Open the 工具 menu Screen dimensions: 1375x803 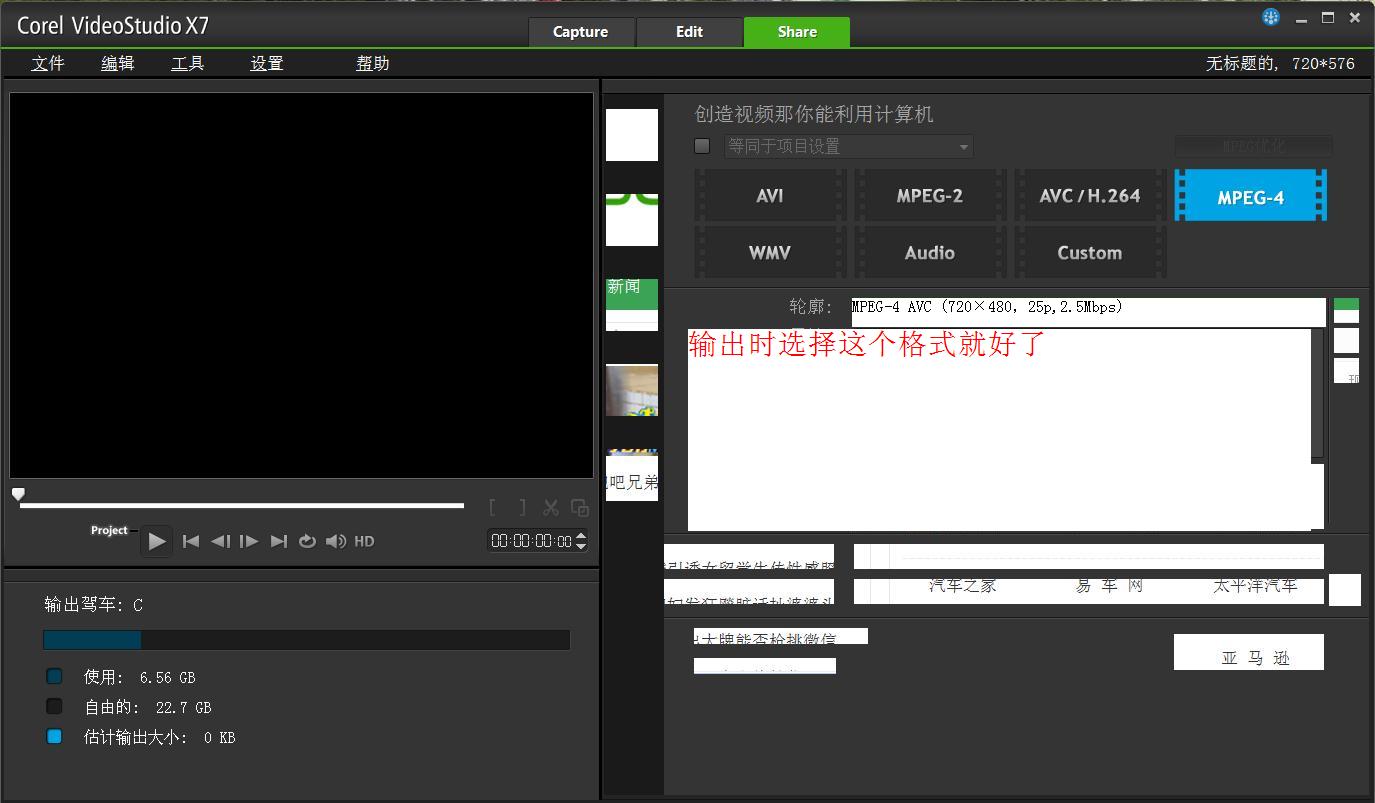click(188, 63)
